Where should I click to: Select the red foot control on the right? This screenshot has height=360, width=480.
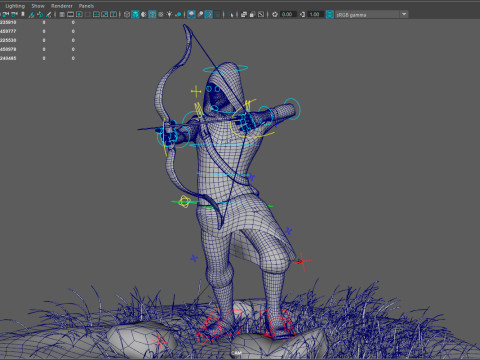pyautogui.click(x=277, y=325)
